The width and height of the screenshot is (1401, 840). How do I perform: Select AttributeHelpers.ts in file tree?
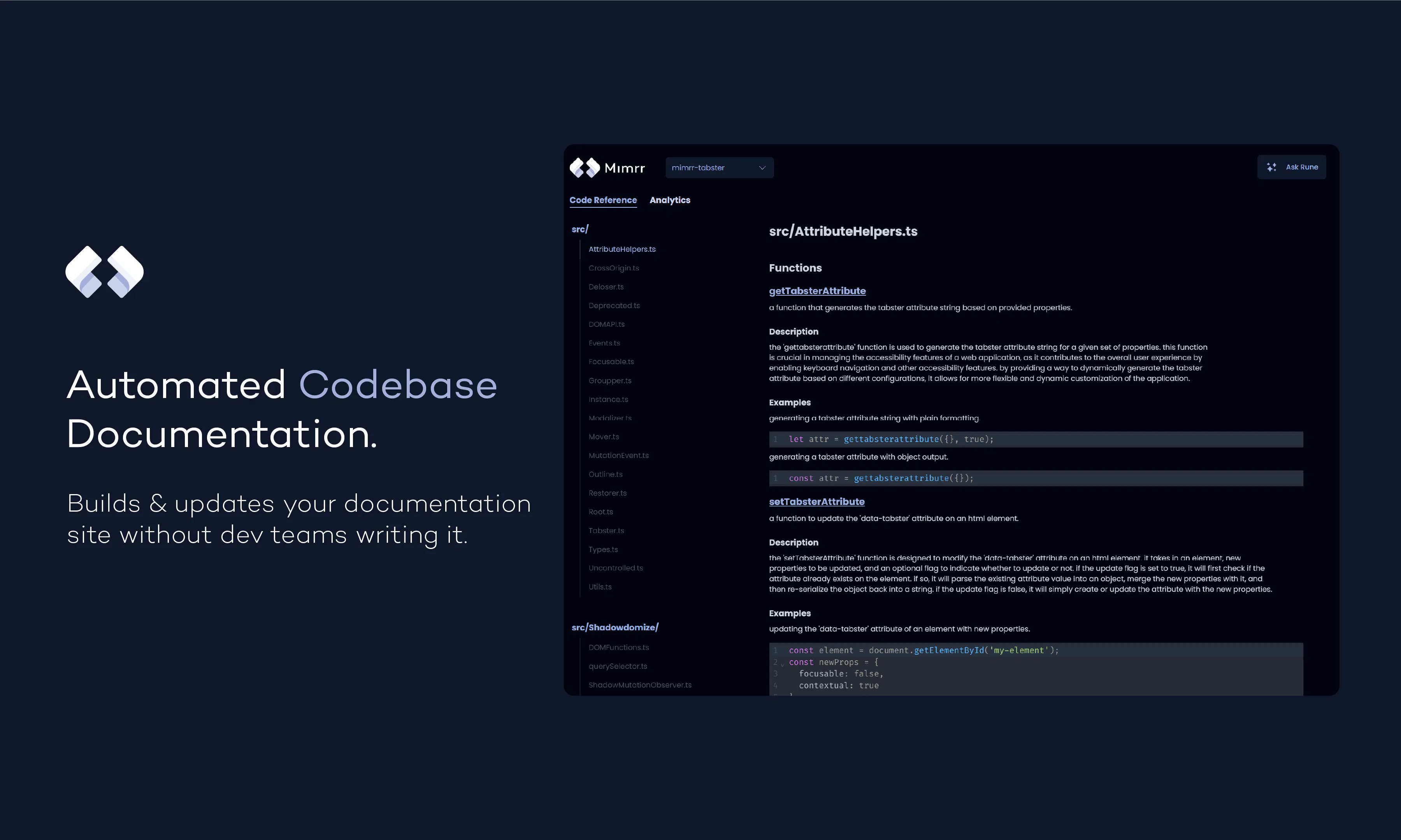click(x=621, y=249)
